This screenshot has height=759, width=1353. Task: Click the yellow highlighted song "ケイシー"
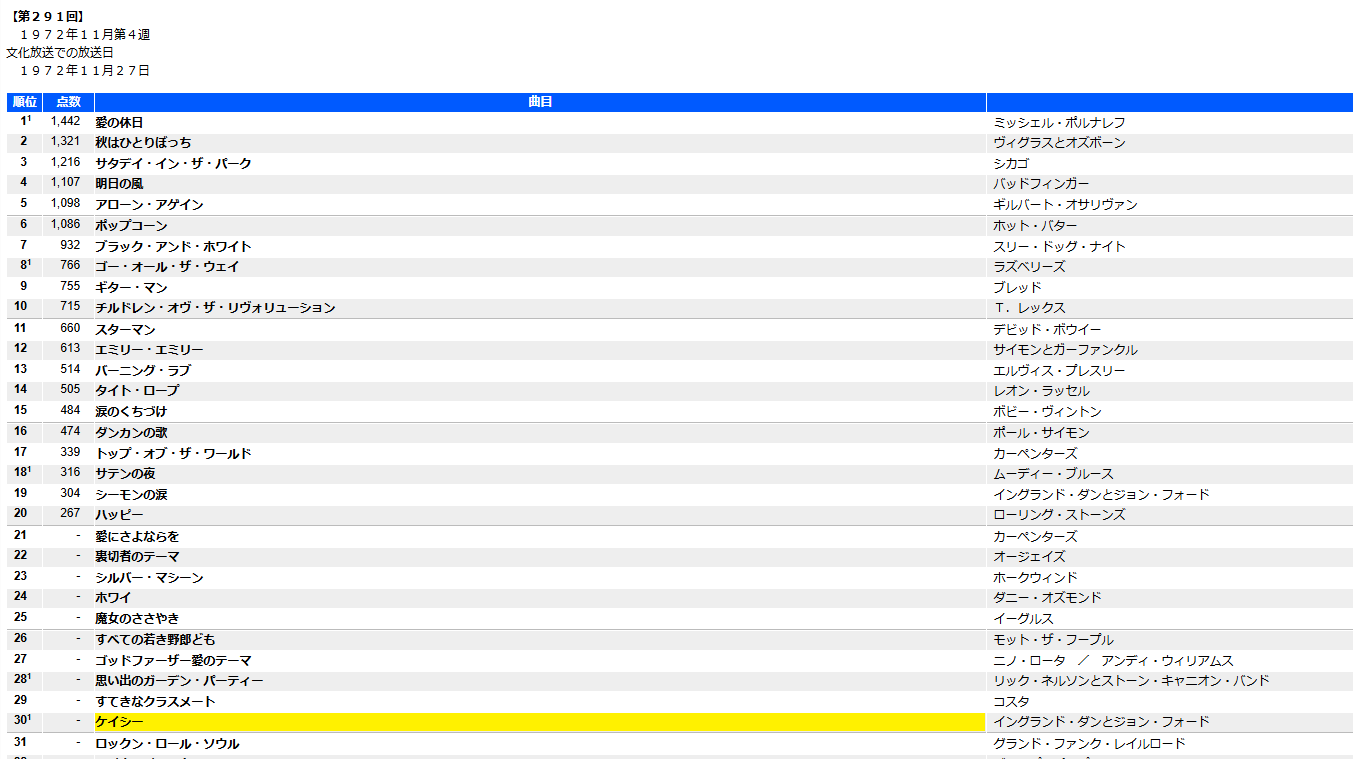coord(119,722)
